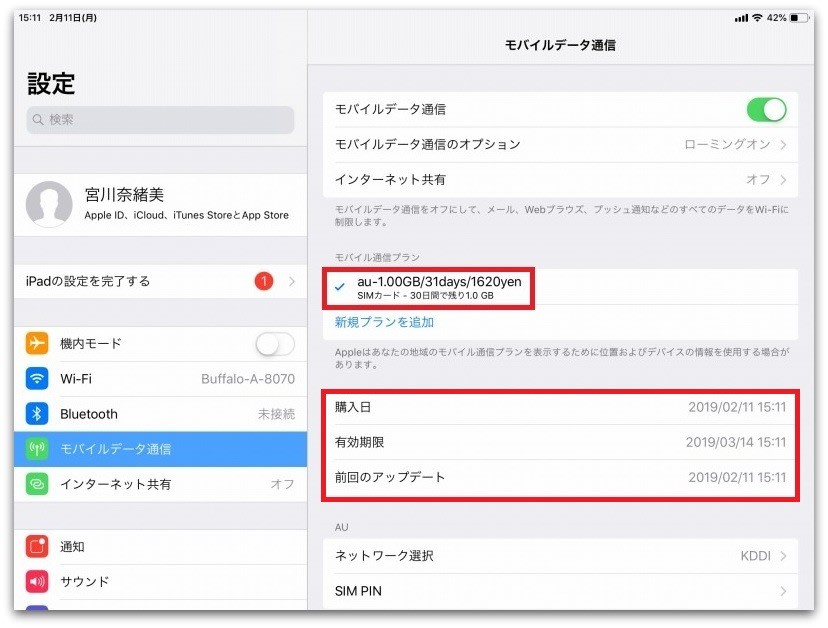Tap the 設定 heading

[51, 83]
